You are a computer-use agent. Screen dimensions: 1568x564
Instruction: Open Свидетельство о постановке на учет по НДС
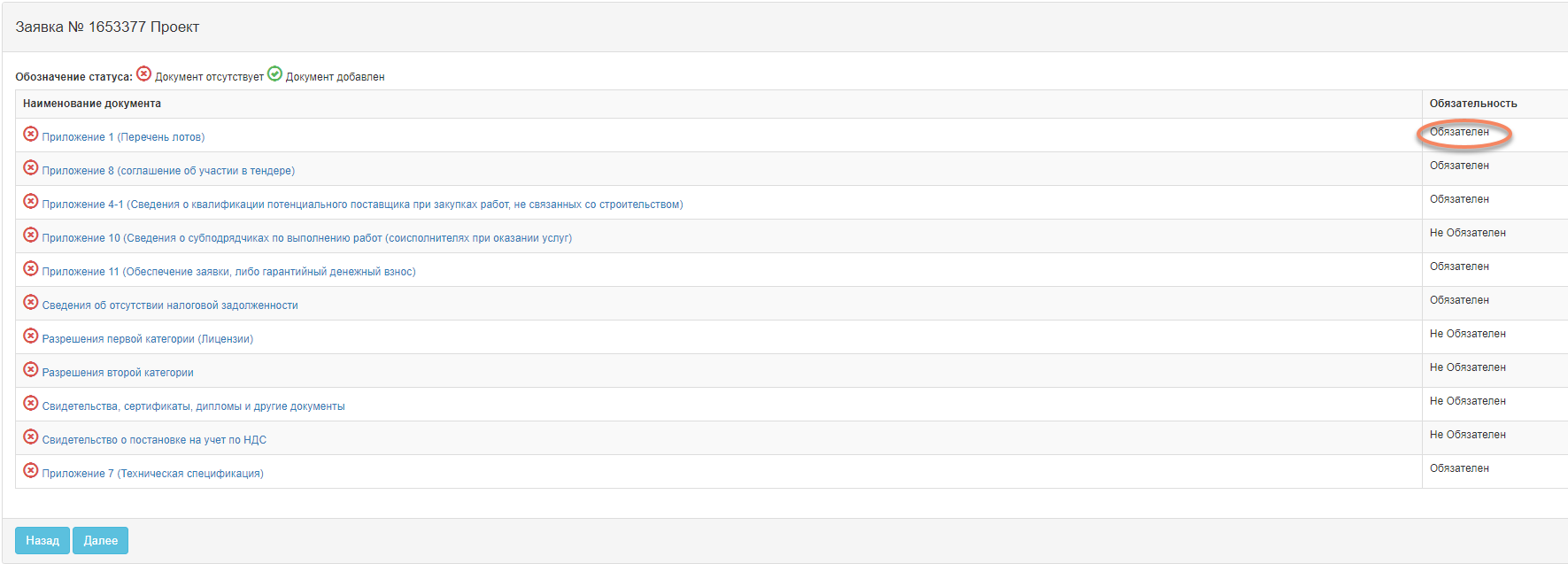coord(154,440)
